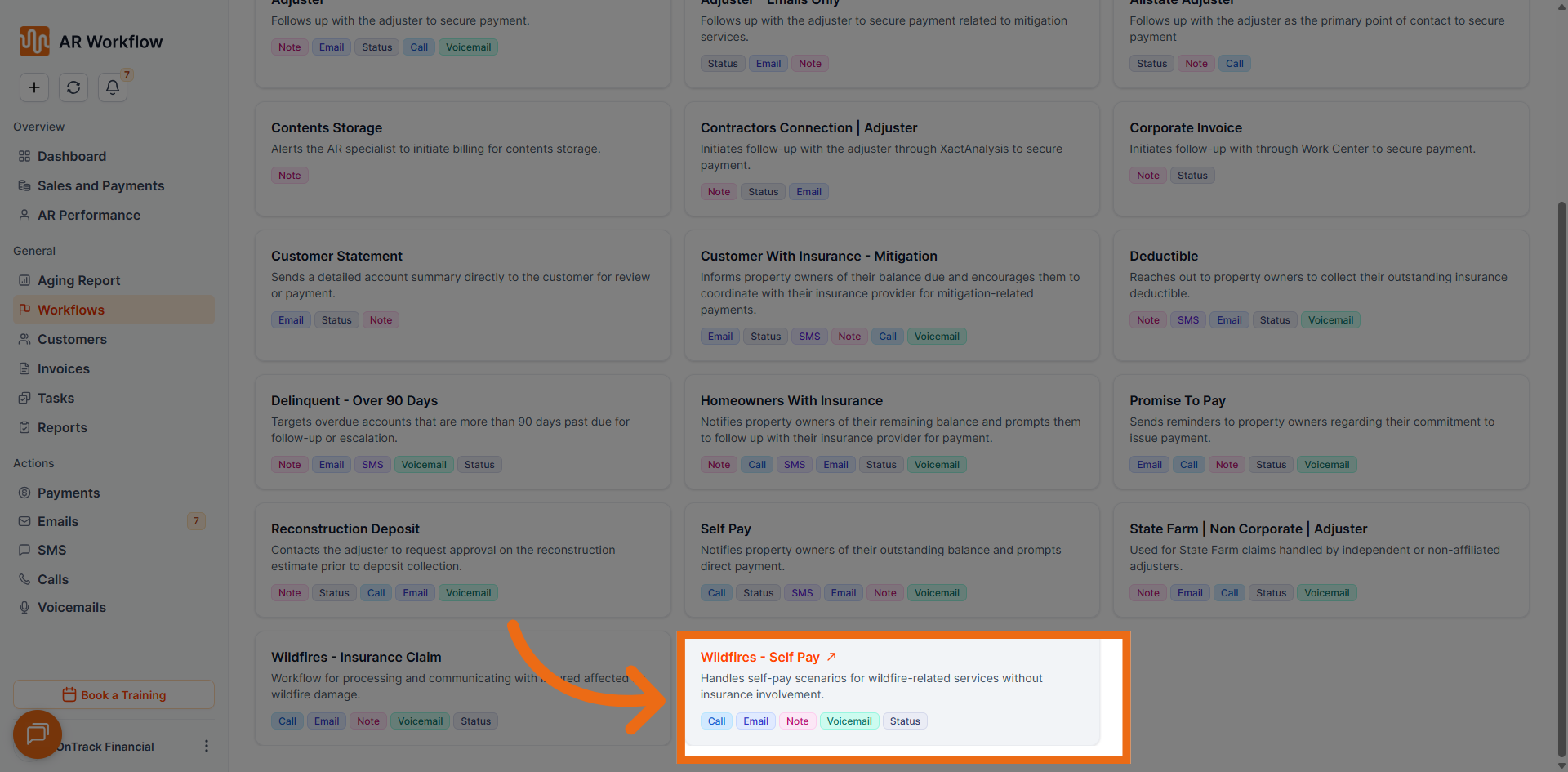This screenshot has height=772, width=1568.
Task: Open the Deductible workflow card
Action: pyautogui.click(x=1321, y=295)
